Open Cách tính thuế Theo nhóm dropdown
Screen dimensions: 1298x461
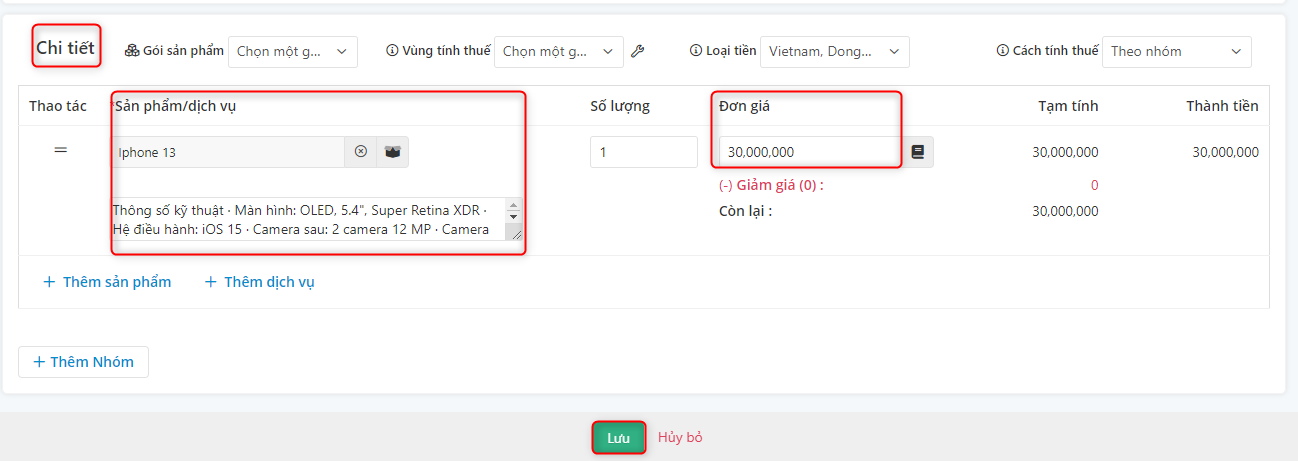(1177, 51)
